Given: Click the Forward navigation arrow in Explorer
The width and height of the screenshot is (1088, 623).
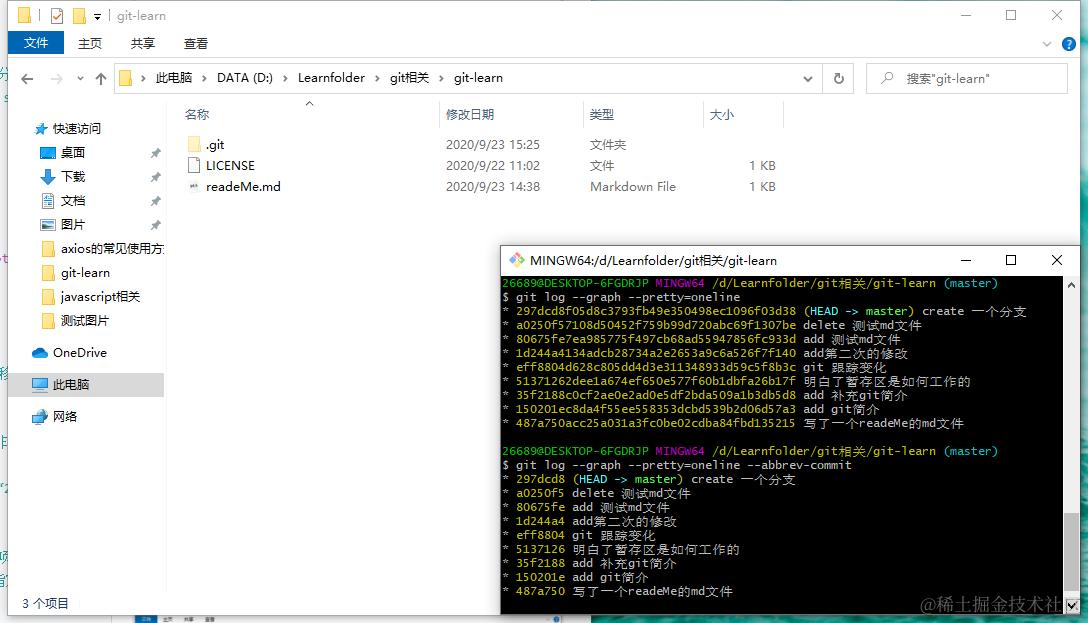Looking at the screenshot, I should [x=56, y=79].
